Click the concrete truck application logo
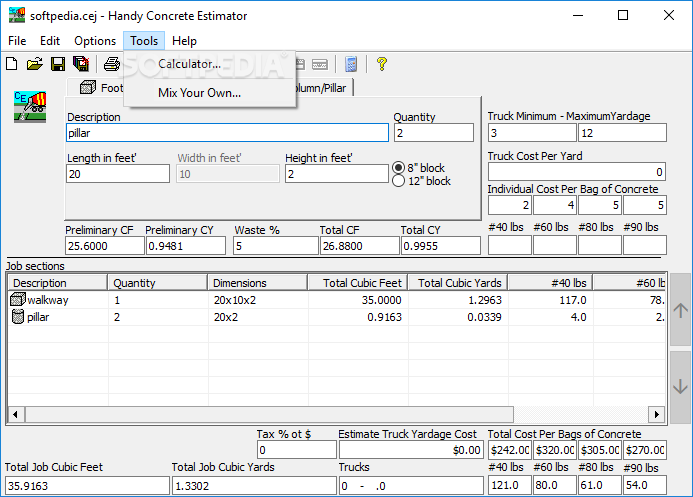 tap(30, 106)
